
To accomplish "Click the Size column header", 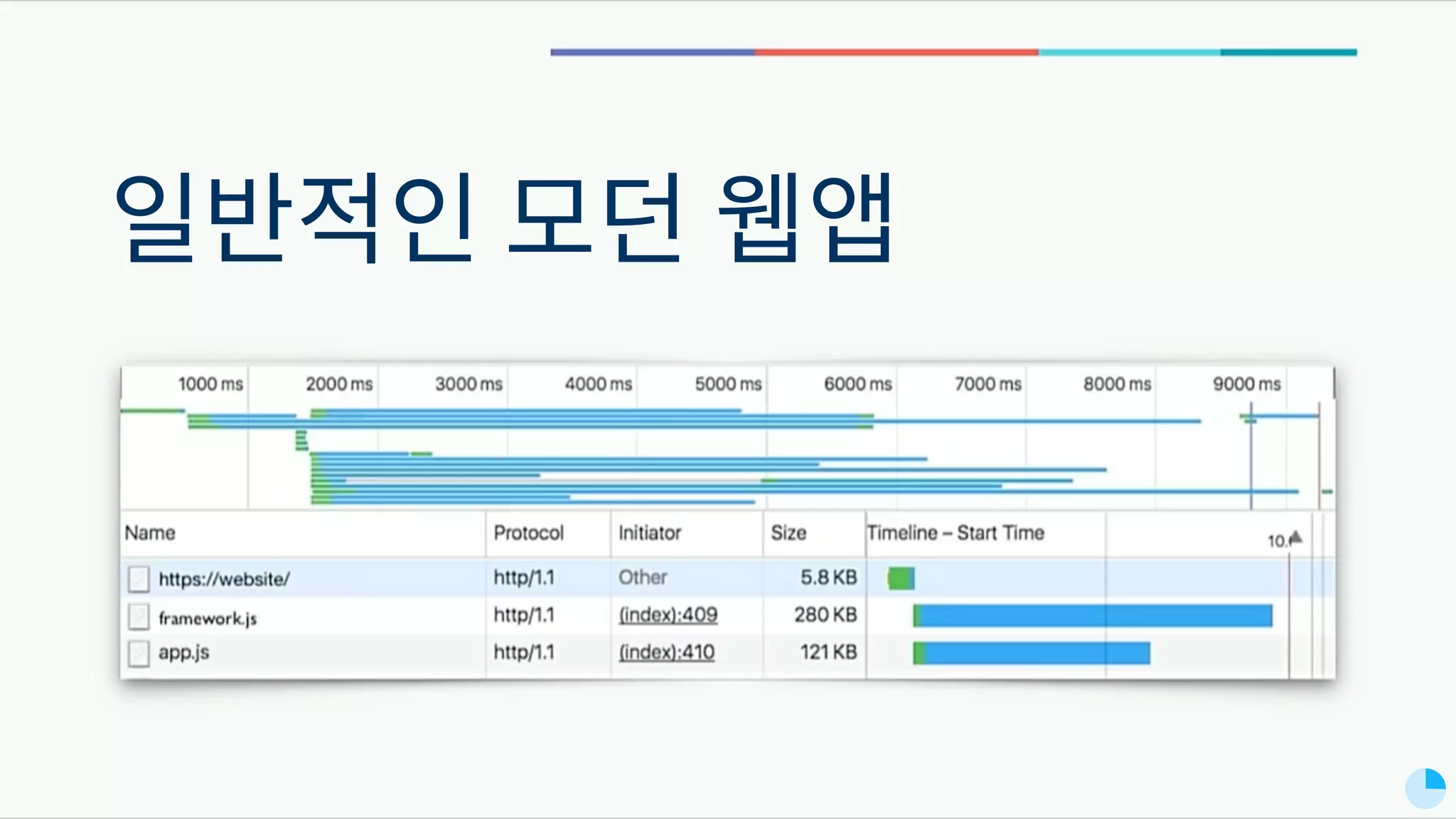I will (x=788, y=533).
